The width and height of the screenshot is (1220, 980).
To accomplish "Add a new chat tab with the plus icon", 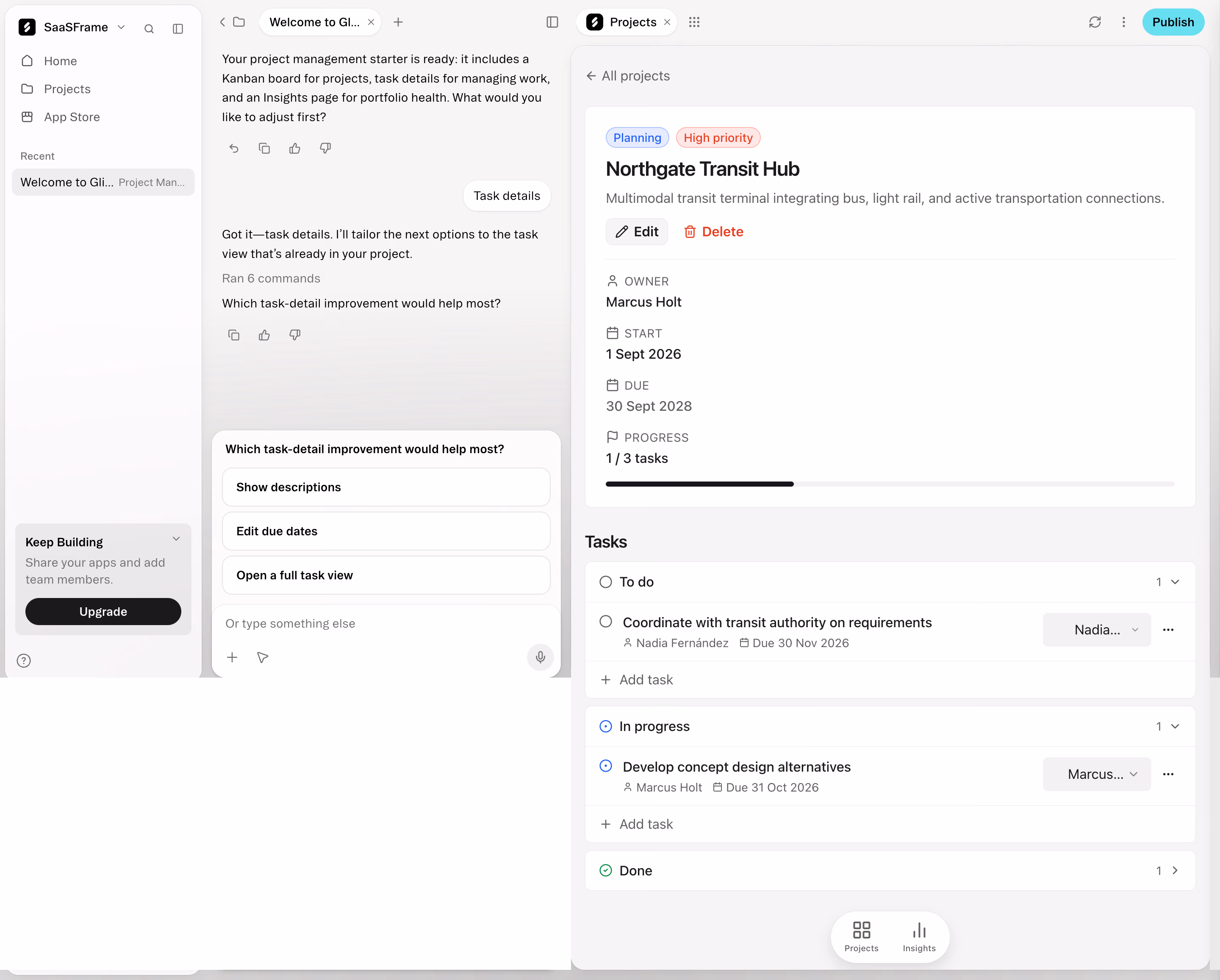I will point(398,22).
